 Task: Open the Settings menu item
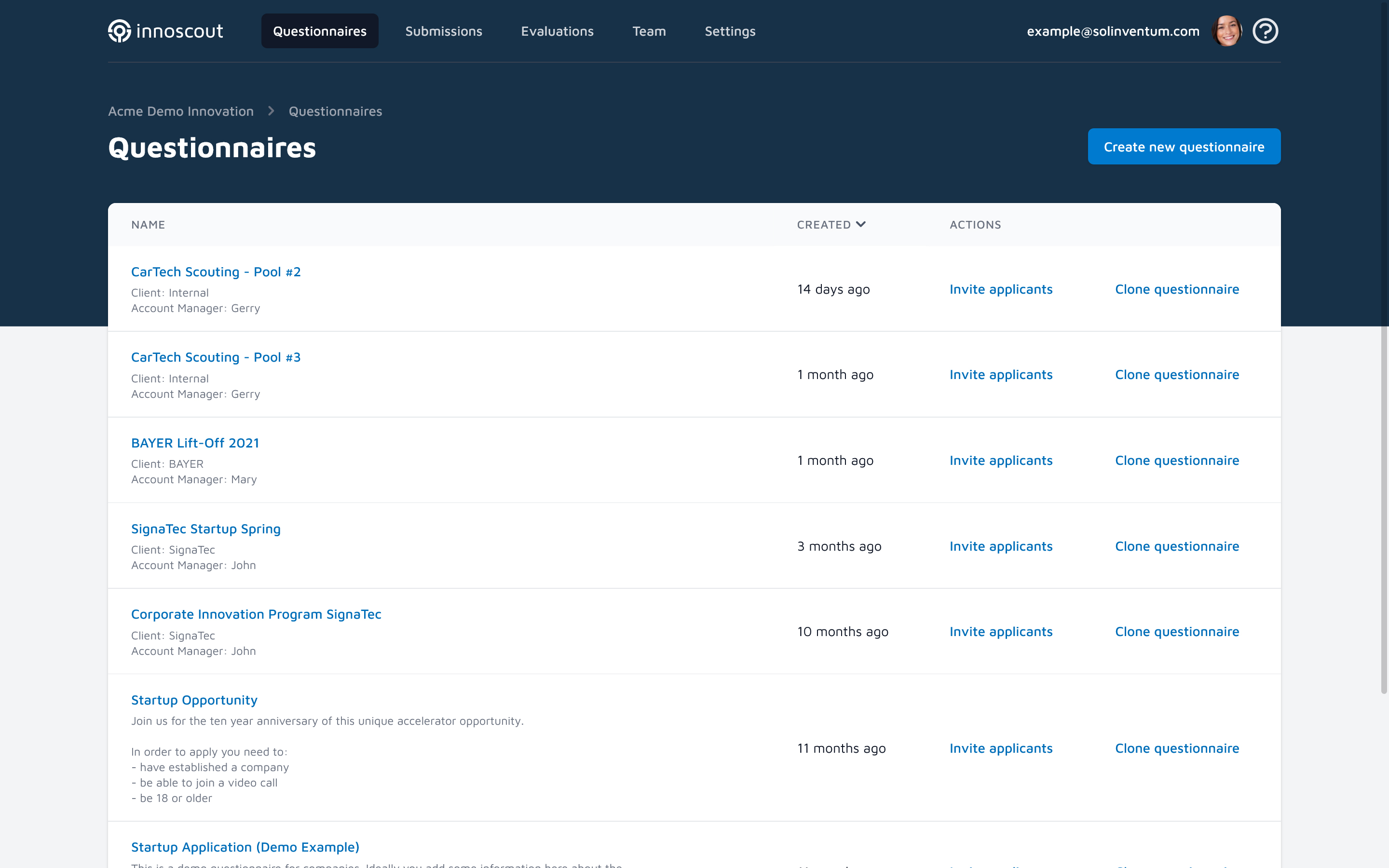(x=730, y=31)
